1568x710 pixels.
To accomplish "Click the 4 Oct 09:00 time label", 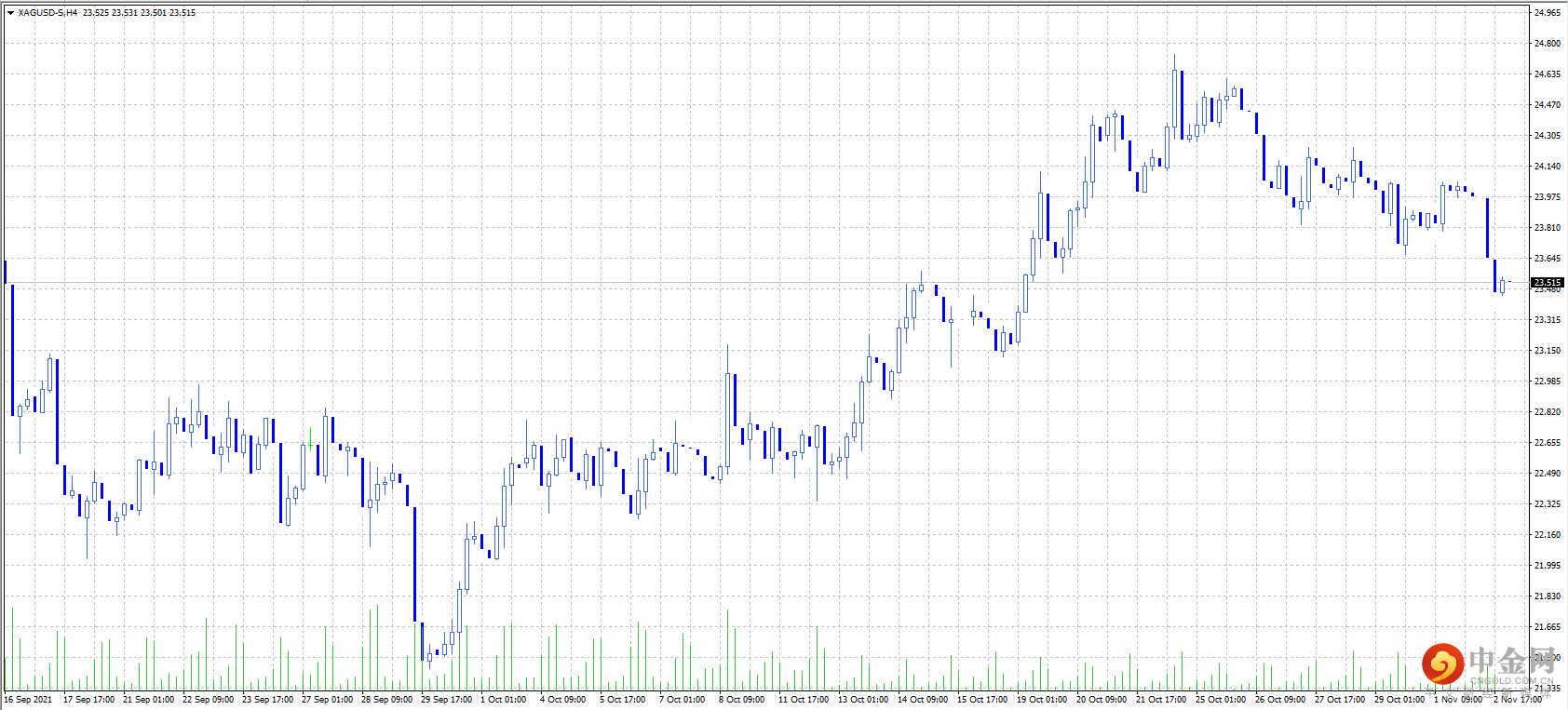I will (562, 700).
